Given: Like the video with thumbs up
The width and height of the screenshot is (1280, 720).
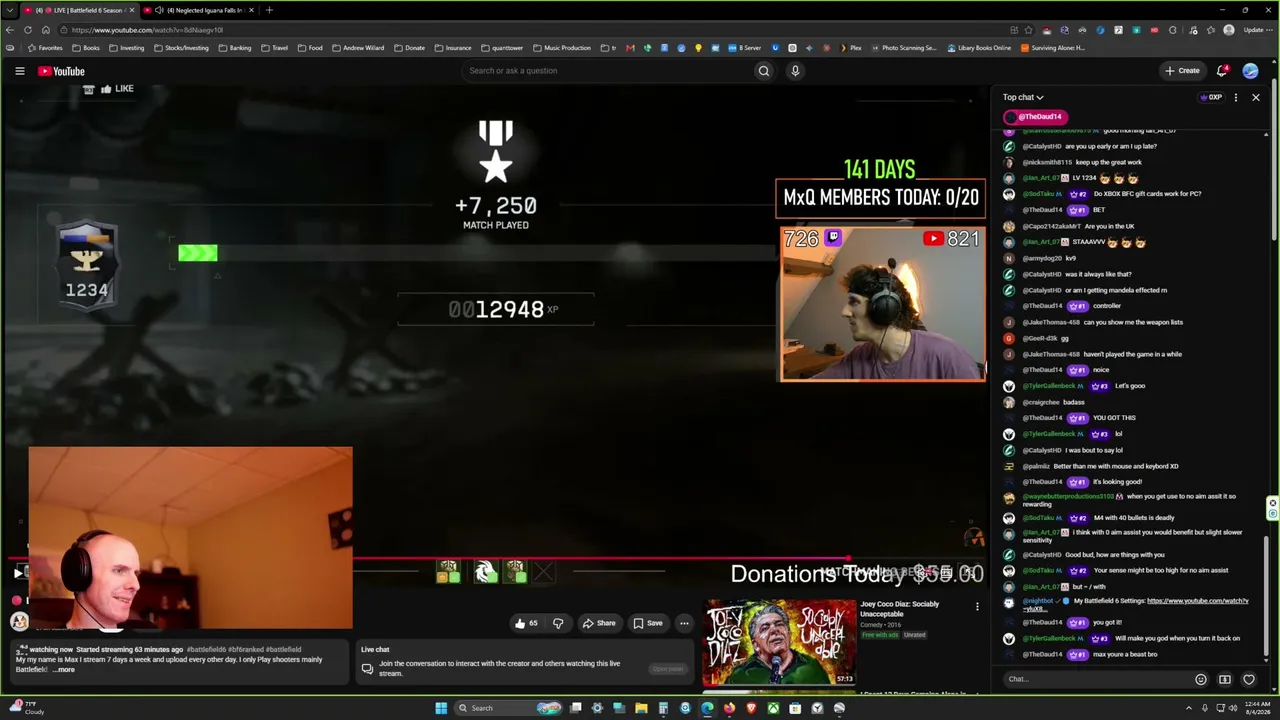Looking at the screenshot, I should coord(526,623).
